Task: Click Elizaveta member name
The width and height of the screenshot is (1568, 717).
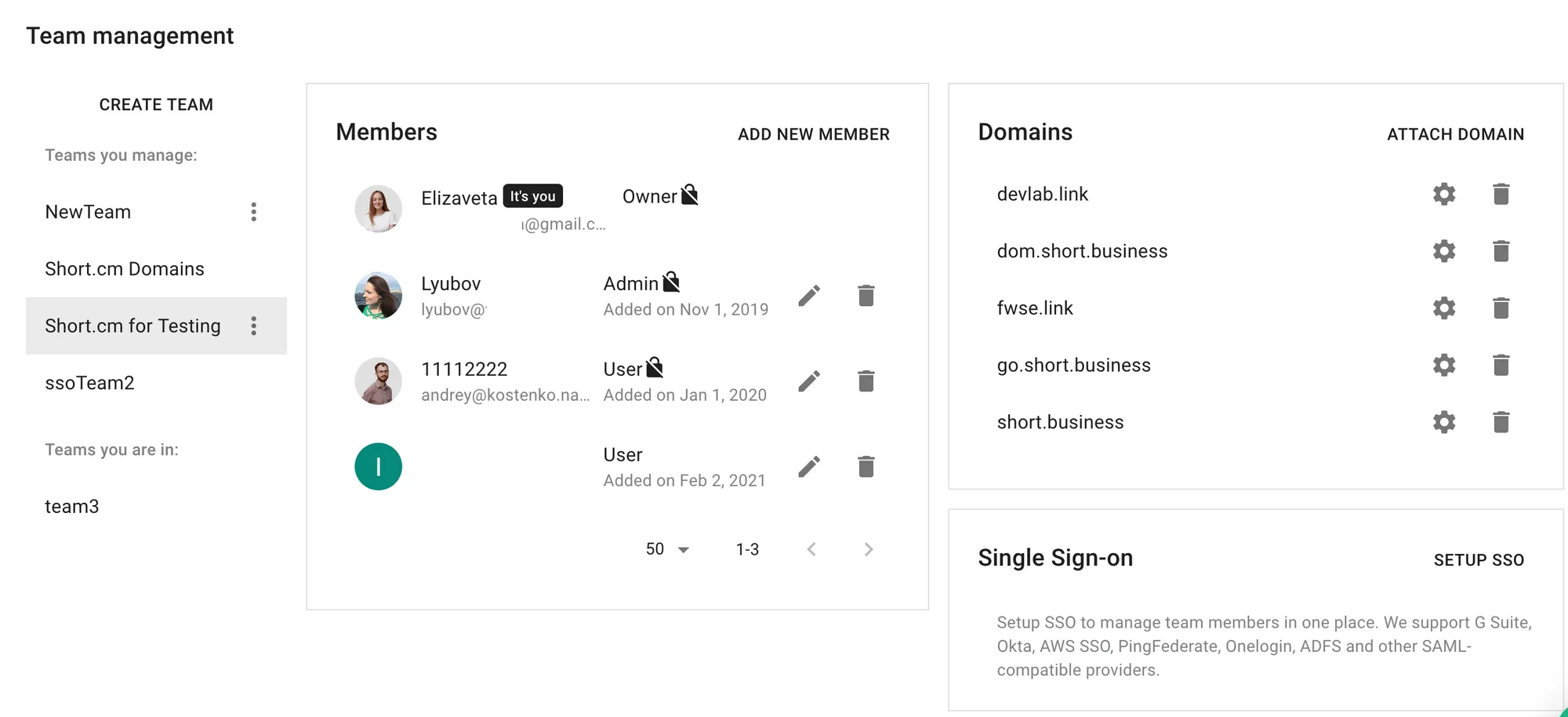Action: point(459,198)
